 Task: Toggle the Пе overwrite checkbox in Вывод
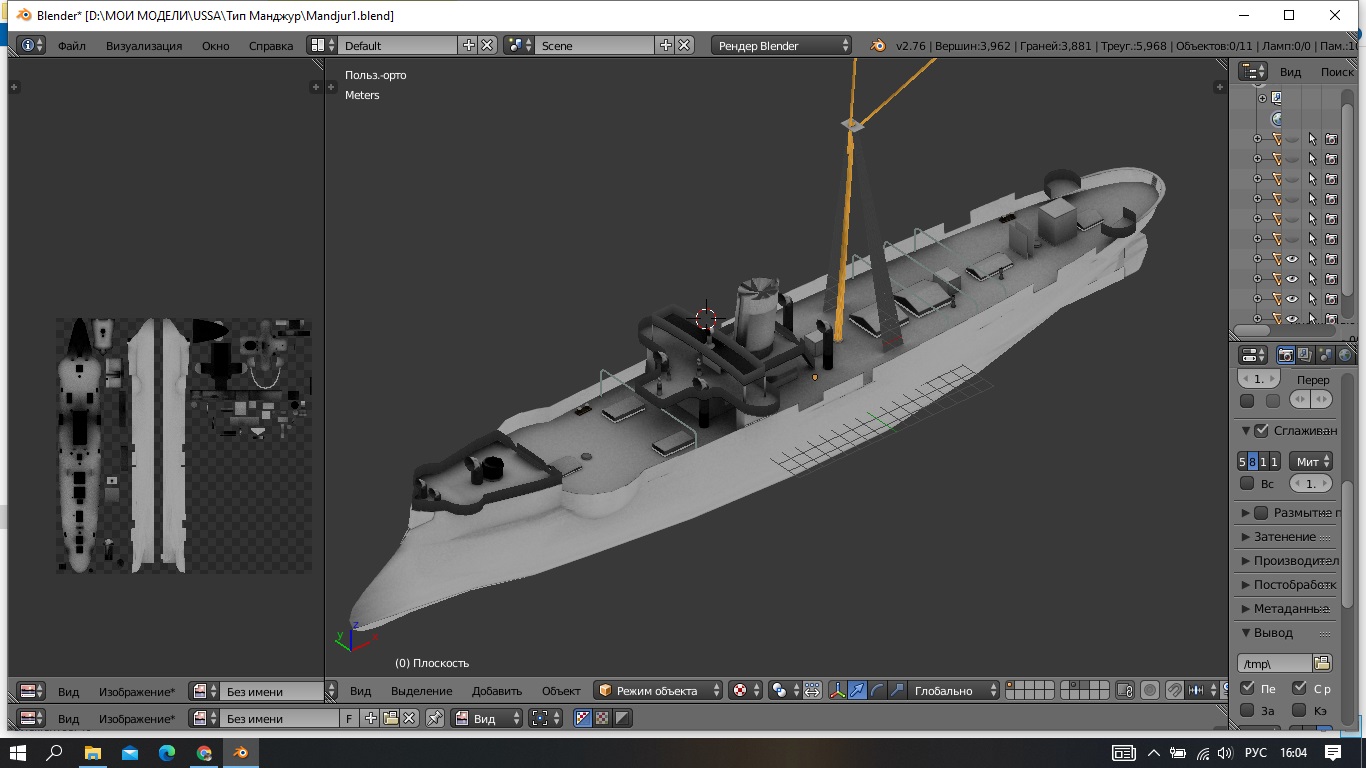coord(1247,688)
